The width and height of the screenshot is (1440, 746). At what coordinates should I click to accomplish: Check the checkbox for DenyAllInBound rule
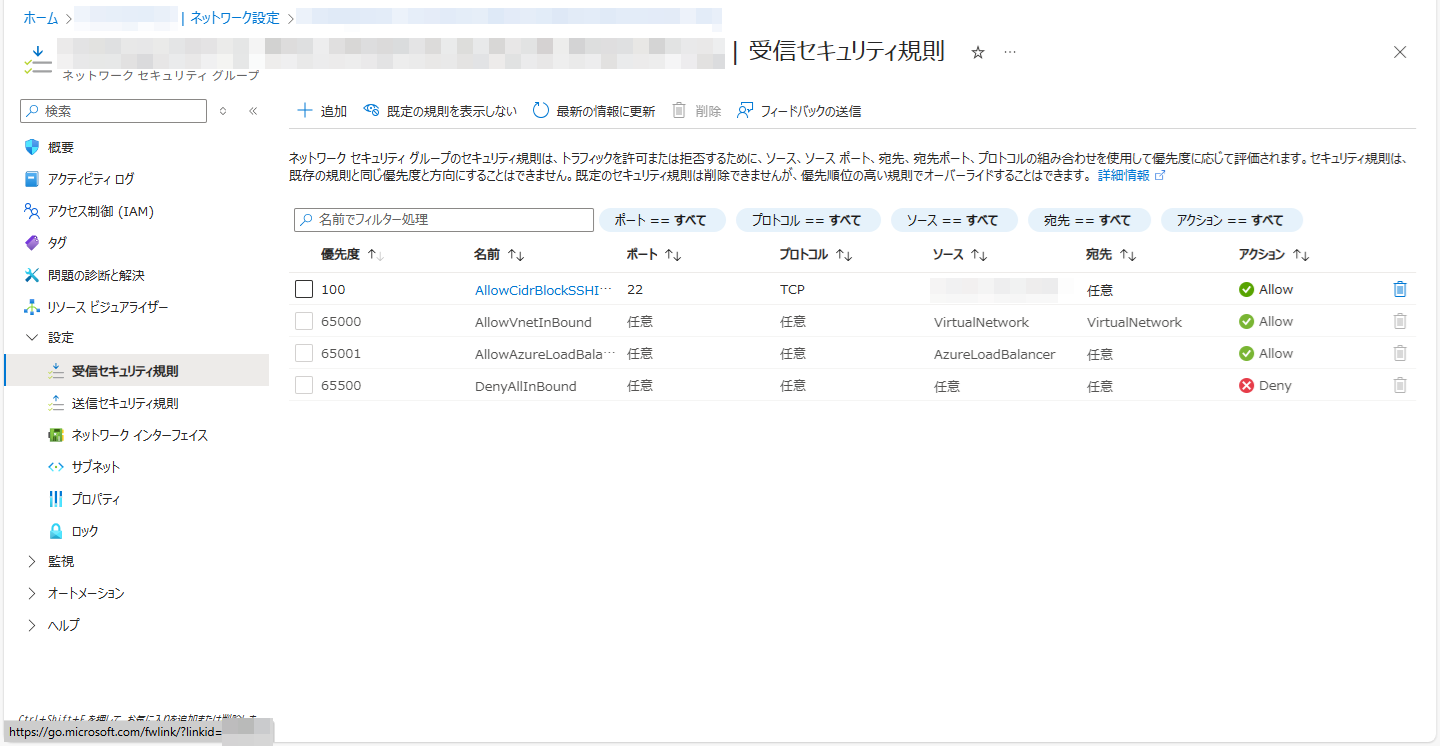click(x=304, y=385)
